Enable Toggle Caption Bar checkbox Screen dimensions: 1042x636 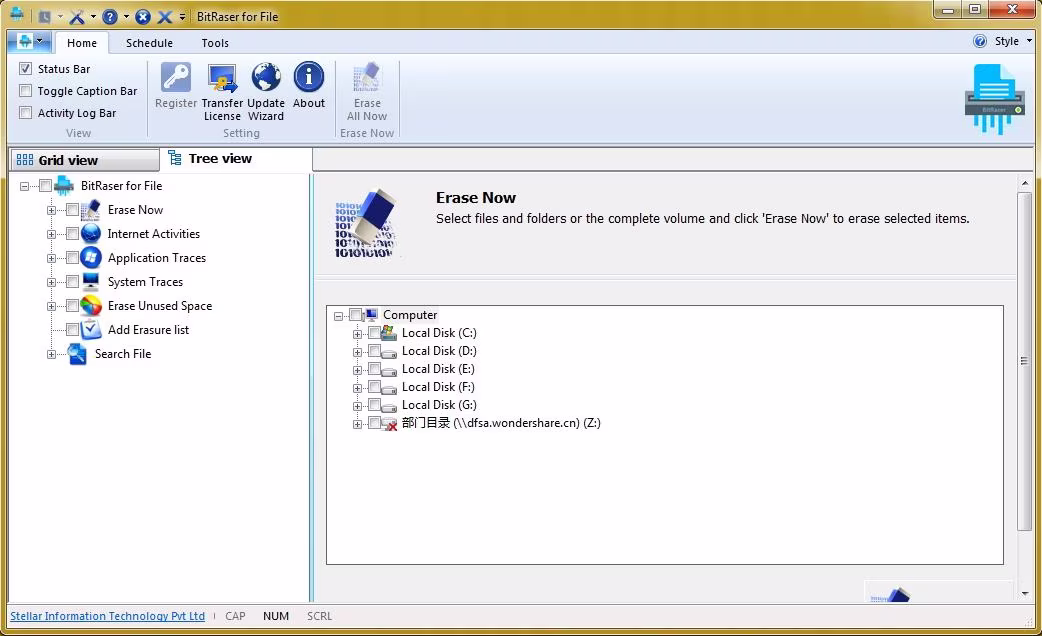[x=25, y=90]
